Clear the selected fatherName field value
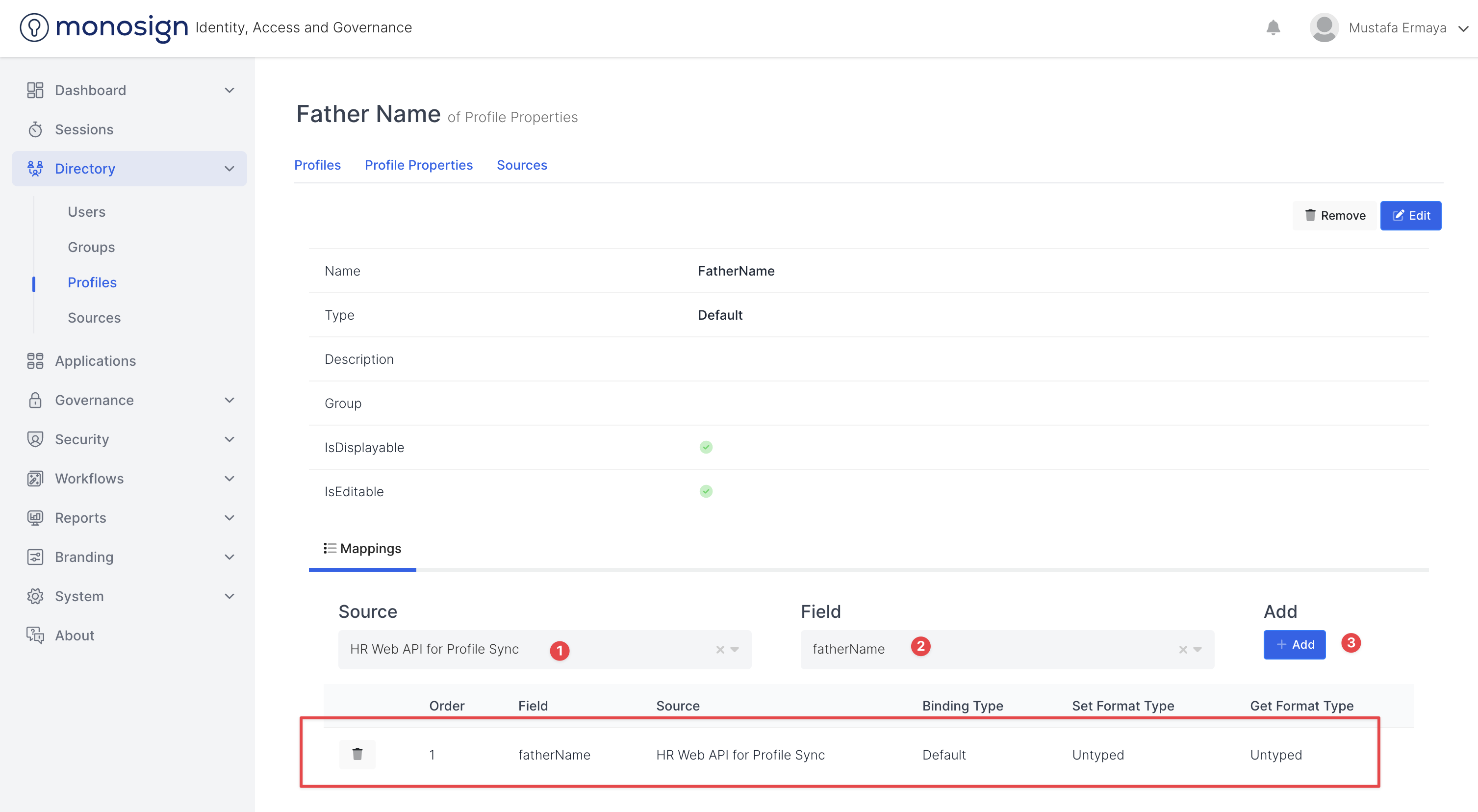This screenshot has width=1478, height=812. (1182, 650)
